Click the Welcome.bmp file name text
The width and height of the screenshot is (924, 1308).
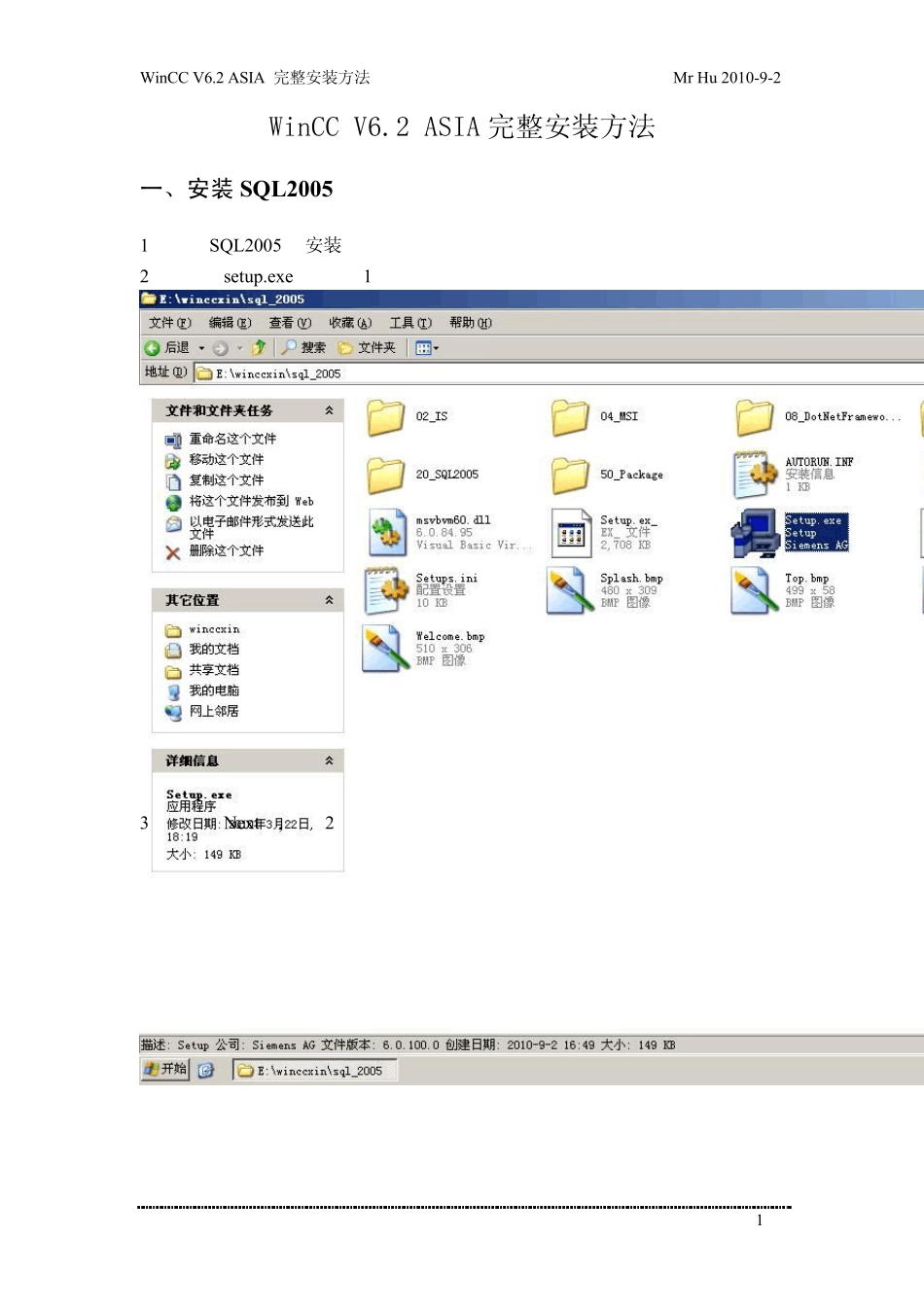(x=450, y=637)
